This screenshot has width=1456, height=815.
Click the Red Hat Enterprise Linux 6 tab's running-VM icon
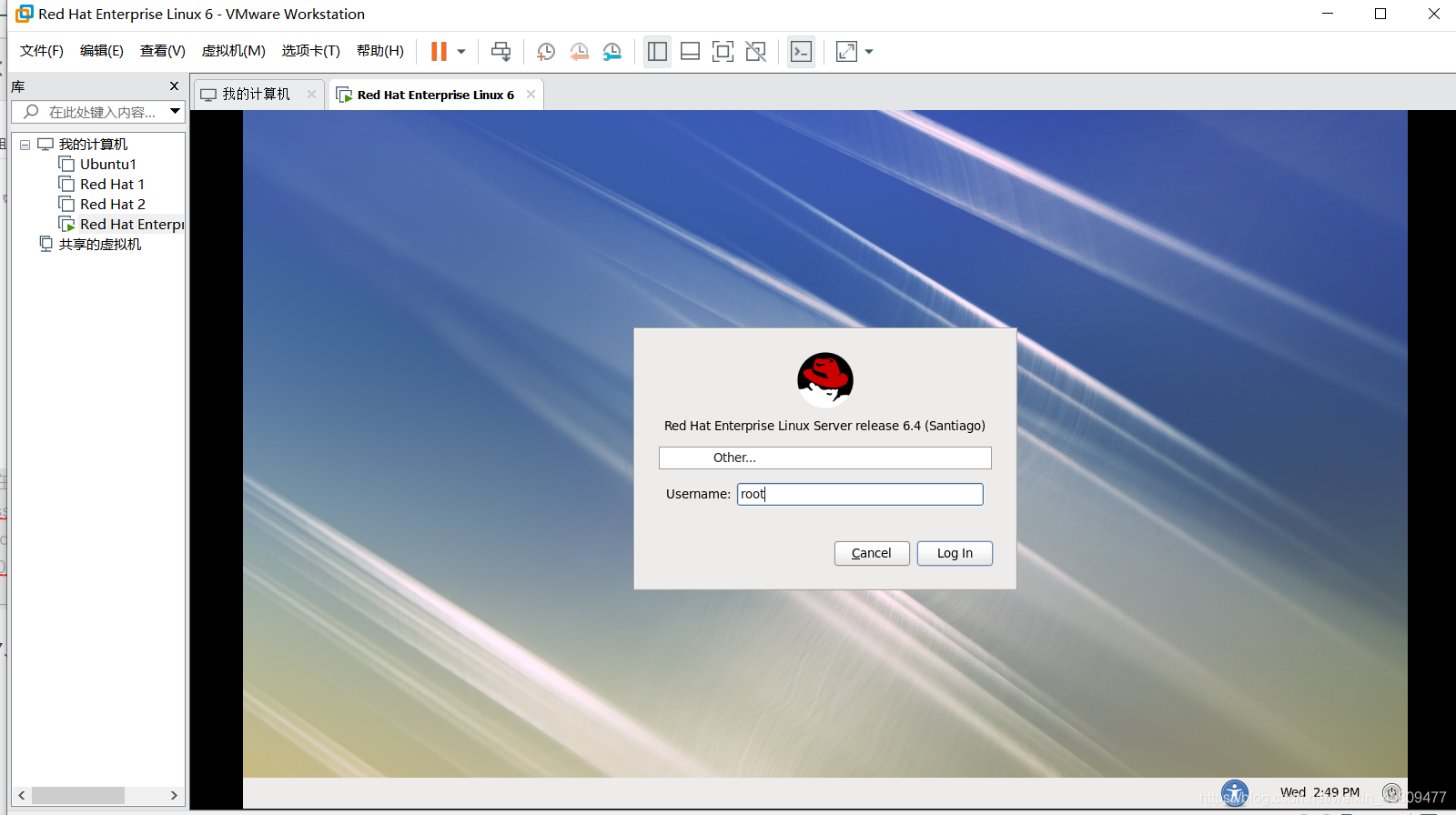344,95
